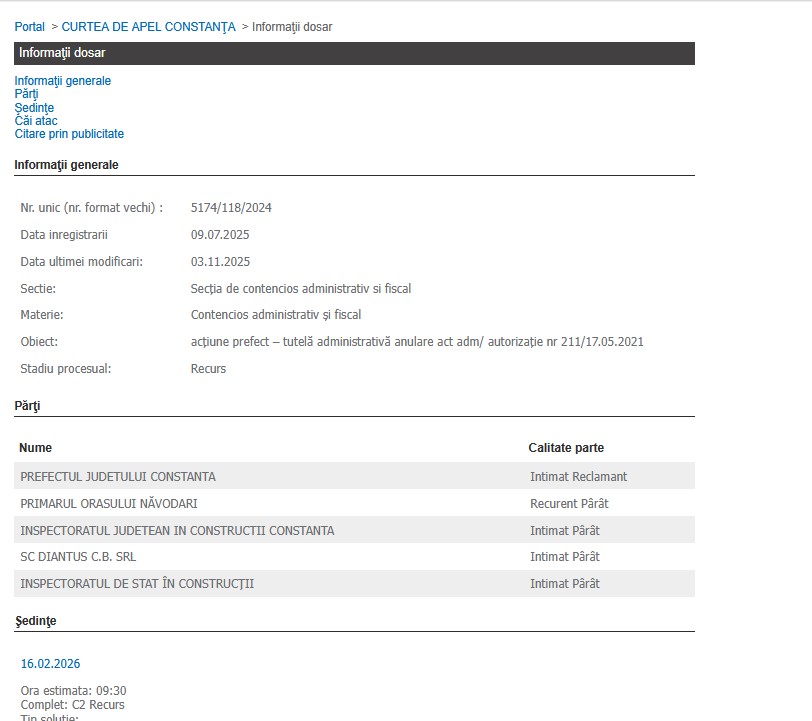The height and width of the screenshot is (721, 812).
Task: Click the dark Informații dosar header bar
Action: click(x=354, y=53)
